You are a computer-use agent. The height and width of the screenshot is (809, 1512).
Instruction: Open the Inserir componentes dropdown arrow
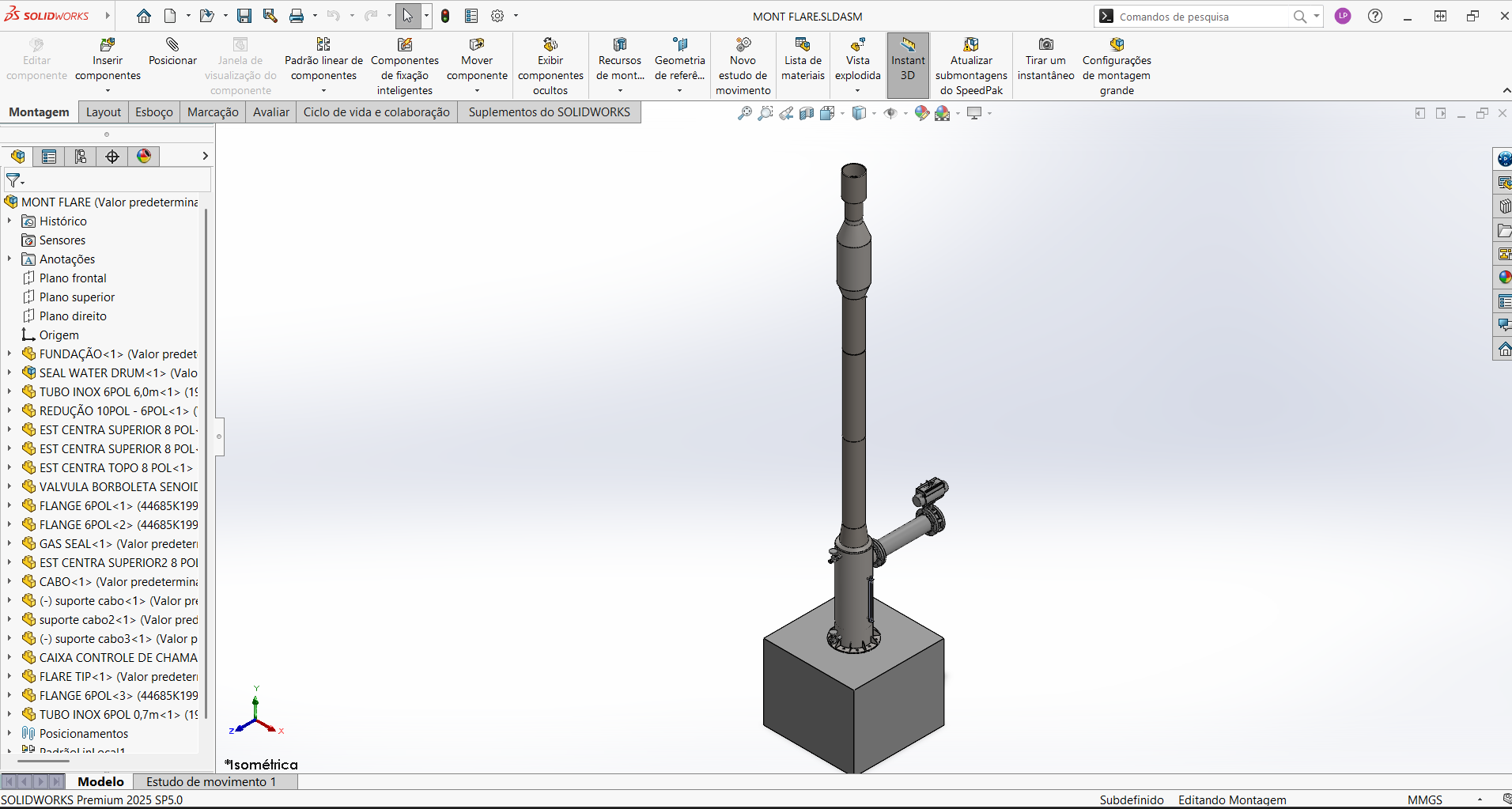[x=108, y=91]
